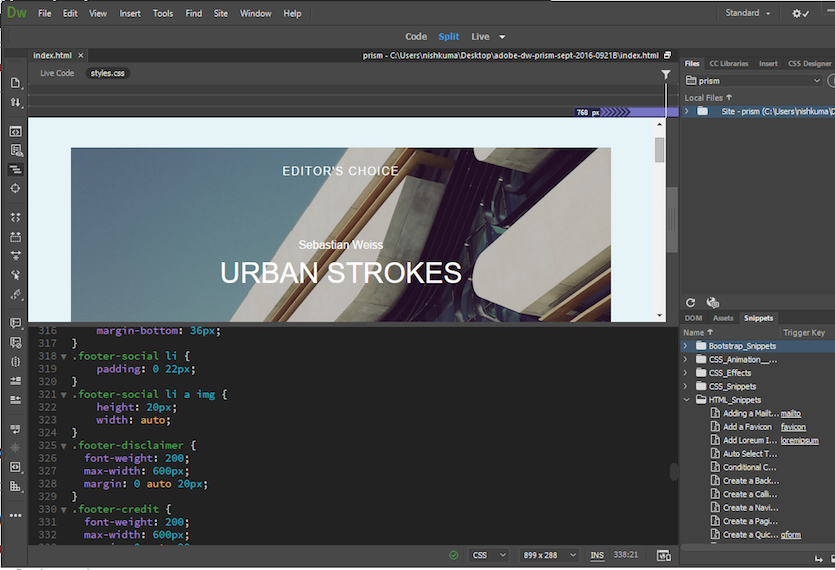This screenshot has width=835, height=570.
Task: Open Customize Toolbar ellipsis button
Action: [x=15, y=515]
